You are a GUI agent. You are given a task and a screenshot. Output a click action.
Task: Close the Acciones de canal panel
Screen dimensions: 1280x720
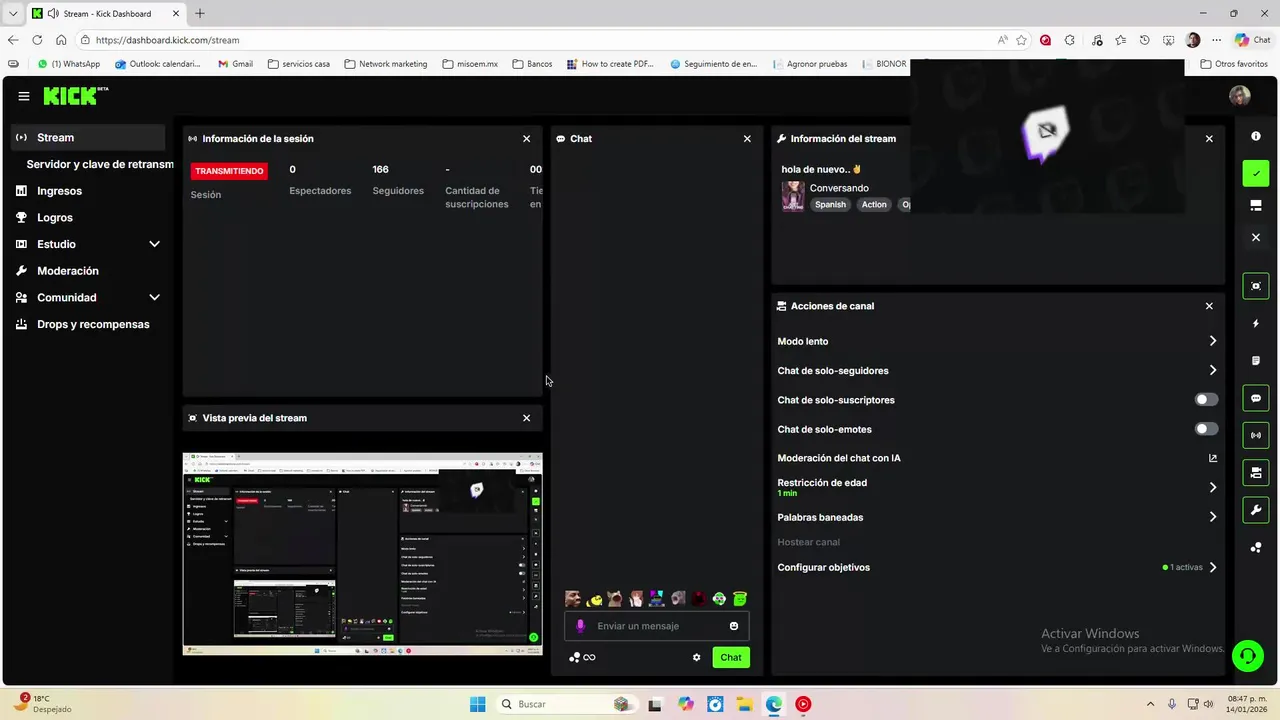(x=1209, y=306)
